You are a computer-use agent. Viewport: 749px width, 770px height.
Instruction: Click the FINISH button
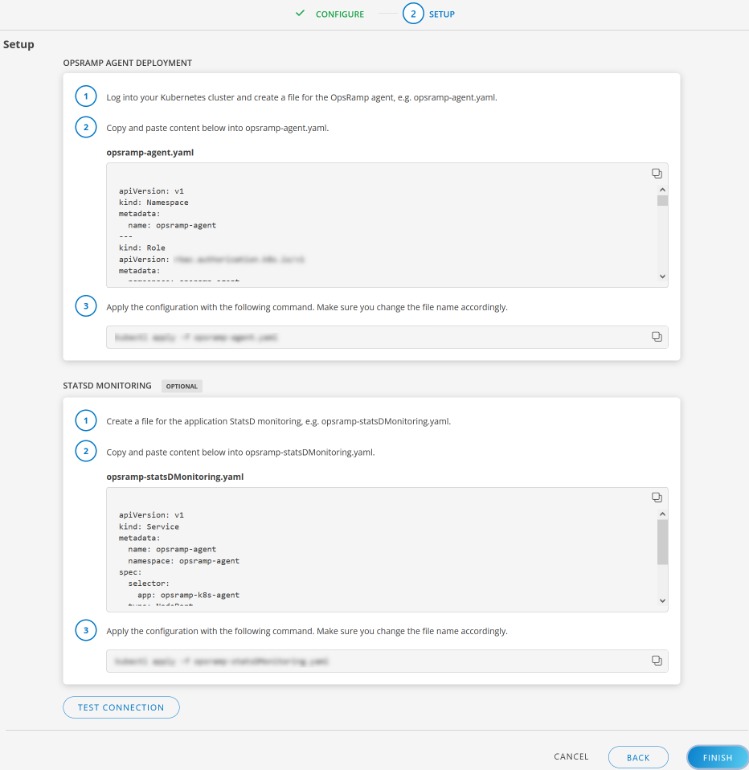pyautogui.click(x=718, y=757)
